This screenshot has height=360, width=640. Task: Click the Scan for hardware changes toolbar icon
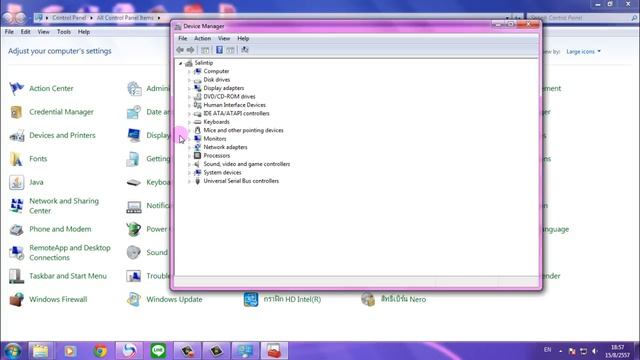[244, 50]
